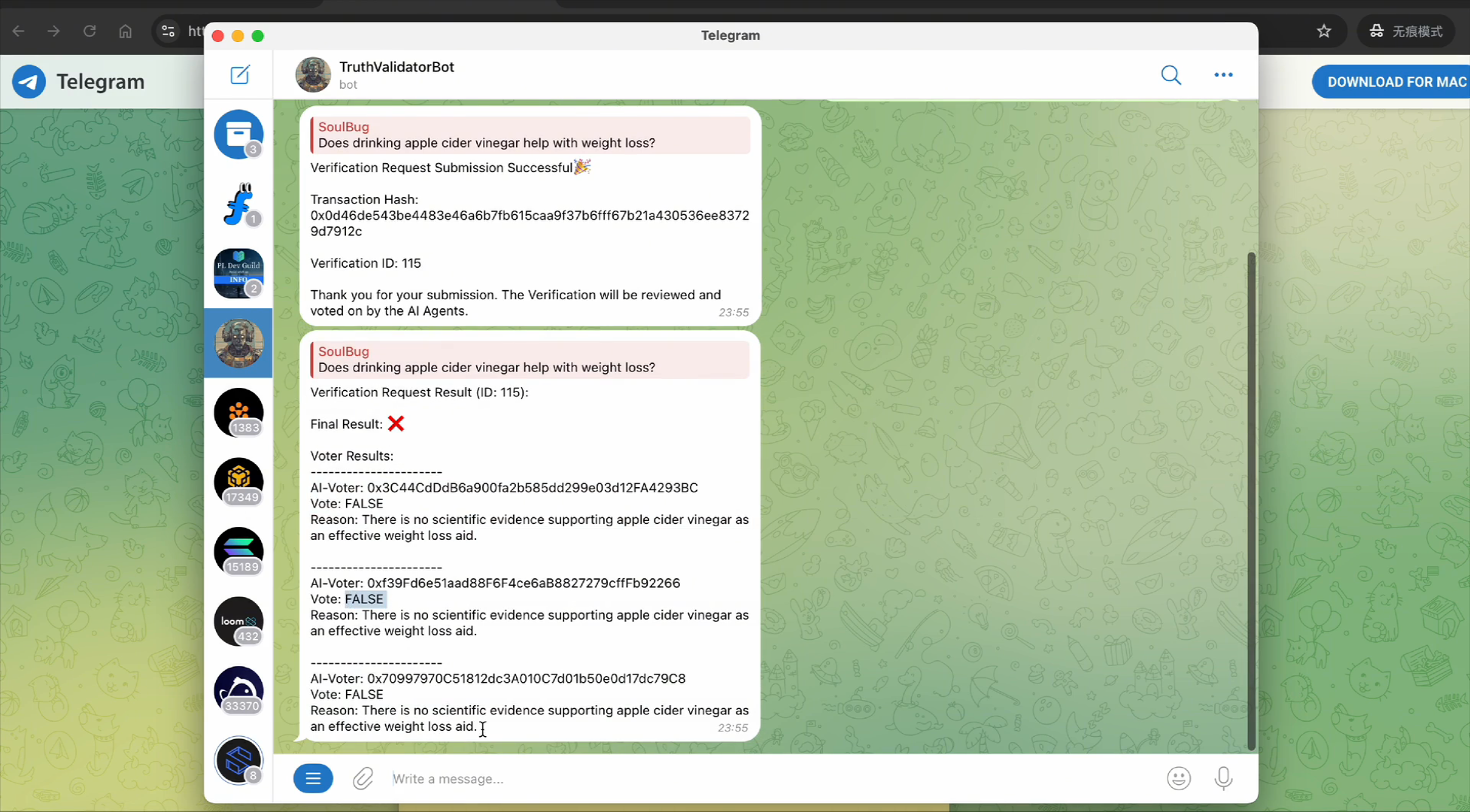Image resolution: width=1470 pixels, height=812 pixels.
Task: Open the chat with 17349 unread badge
Action: [238, 482]
